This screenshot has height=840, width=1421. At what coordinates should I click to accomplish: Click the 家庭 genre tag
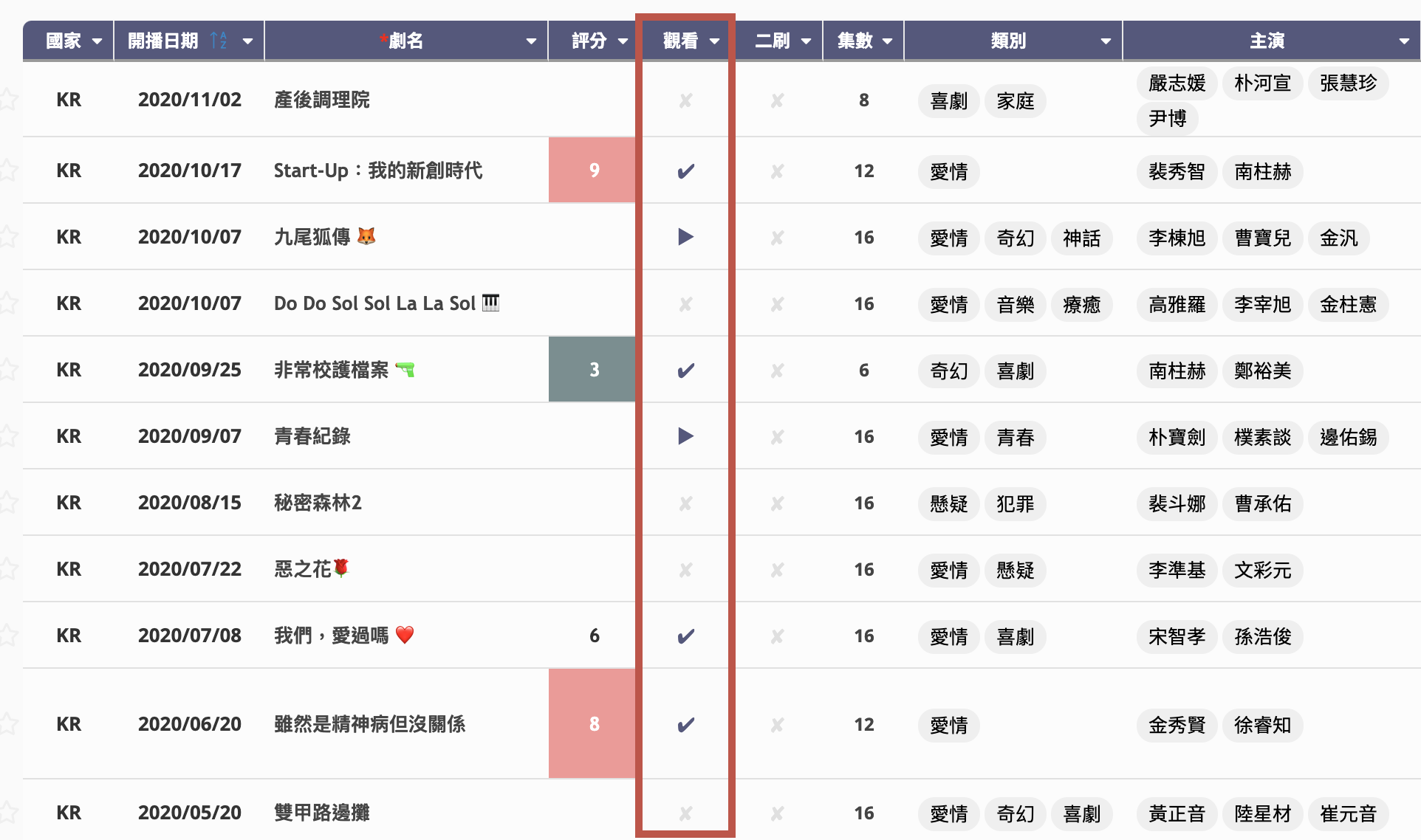(x=1016, y=101)
